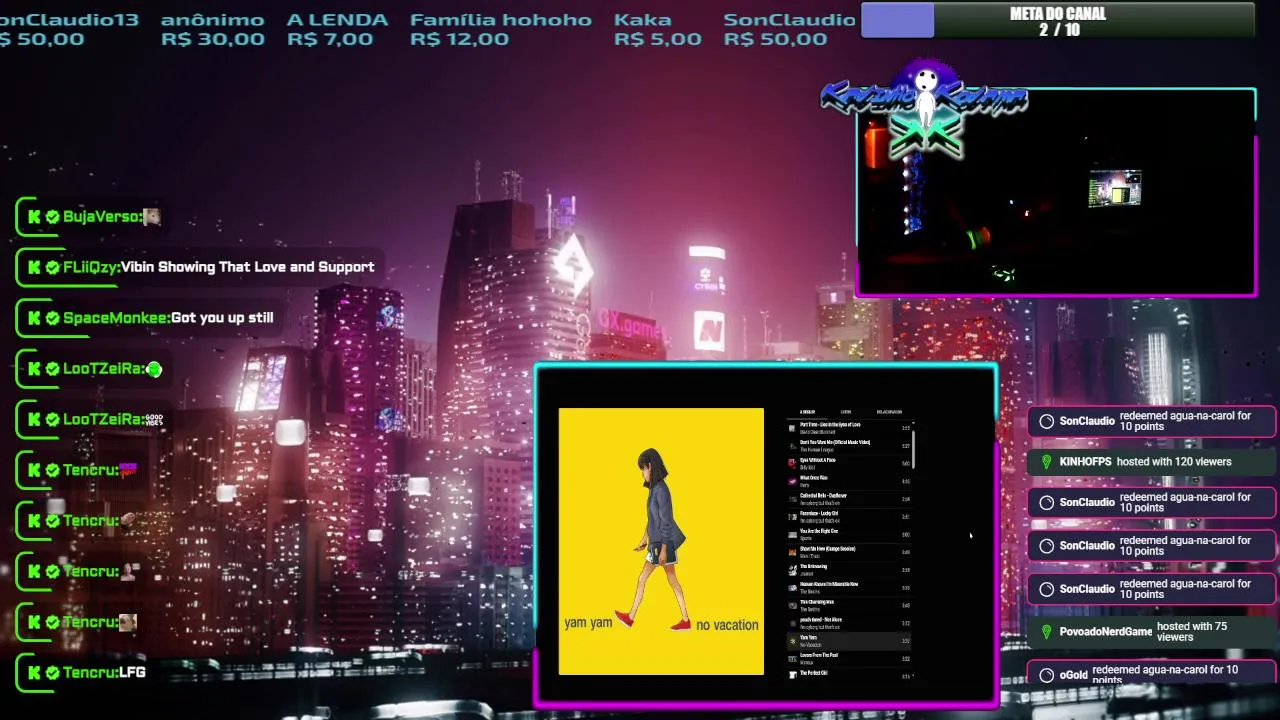Click the Yam Yam yellow album cover
Screen dimensions: 1280x720
(x=661, y=541)
